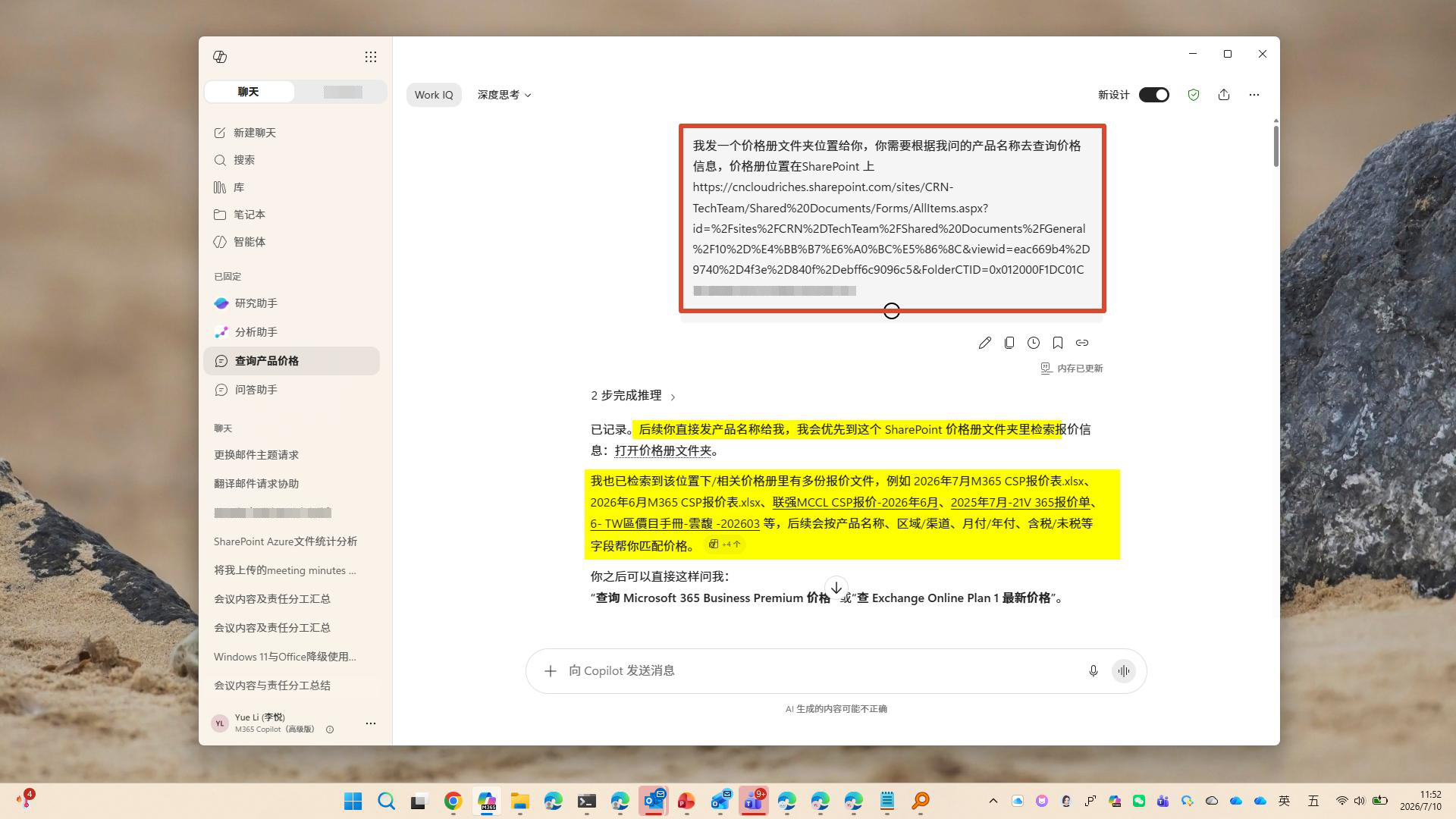Open the Windows 11与Office降级使用 chat
This screenshot has width=1456, height=819.
tap(291, 657)
